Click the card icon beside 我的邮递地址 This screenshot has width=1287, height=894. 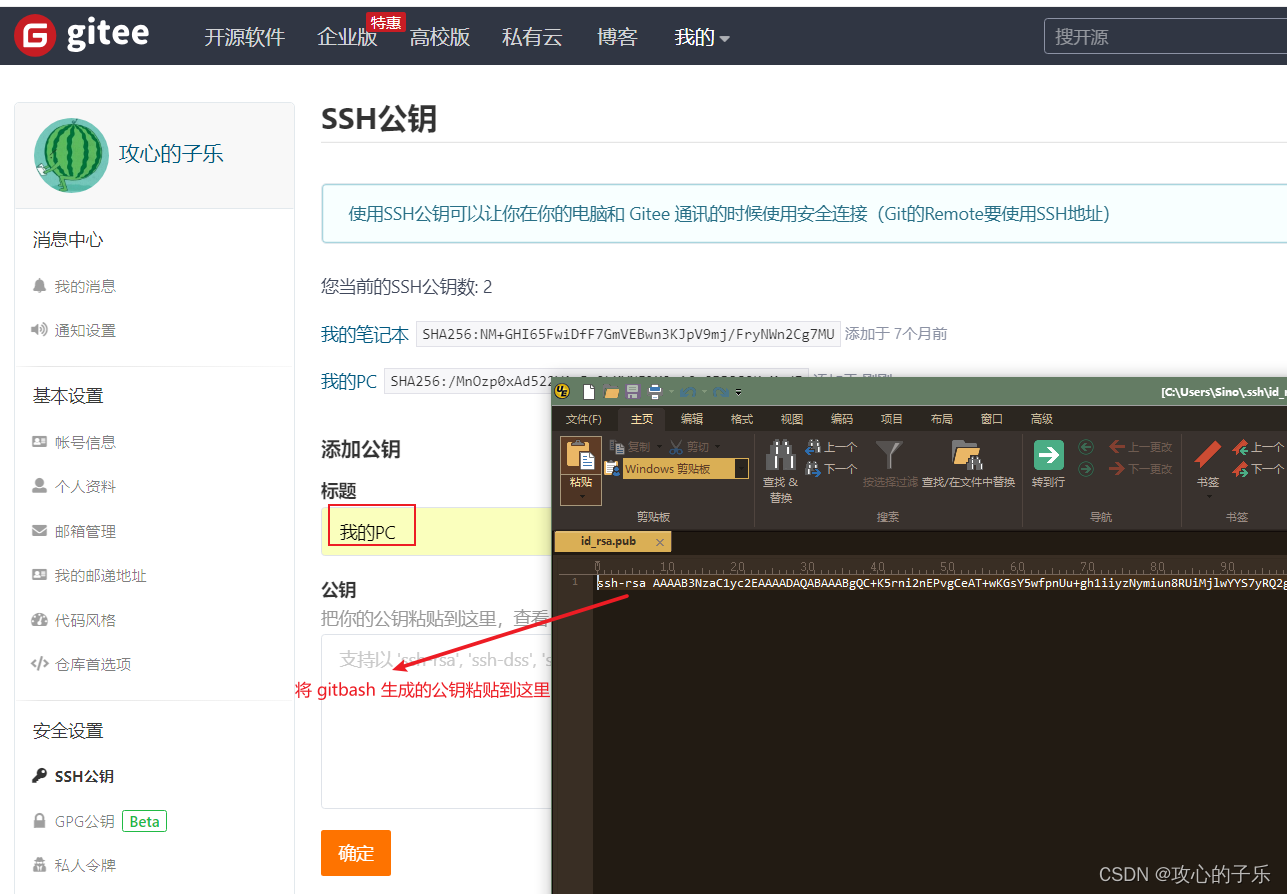pyautogui.click(x=40, y=575)
